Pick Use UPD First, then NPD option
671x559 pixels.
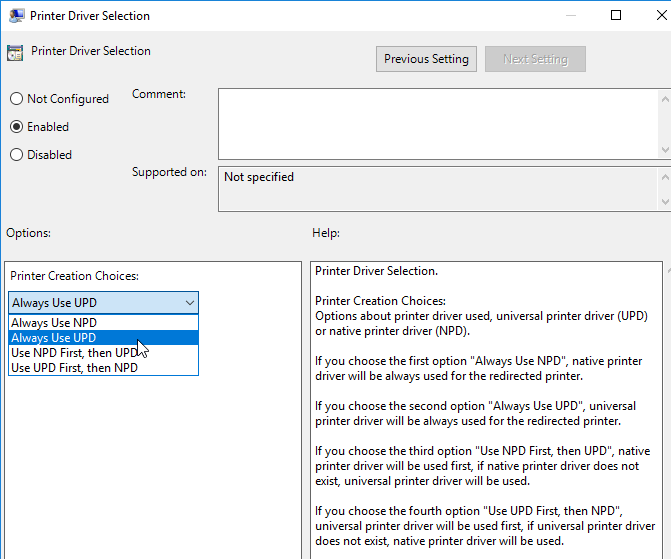coord(103,368)
